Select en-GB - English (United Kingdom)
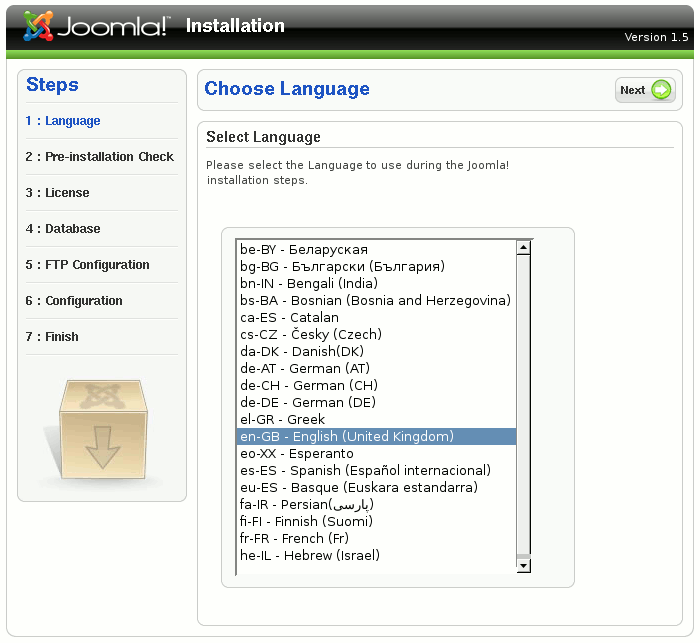The height and width of the screenshot is (643, 700). click(376, 436)
